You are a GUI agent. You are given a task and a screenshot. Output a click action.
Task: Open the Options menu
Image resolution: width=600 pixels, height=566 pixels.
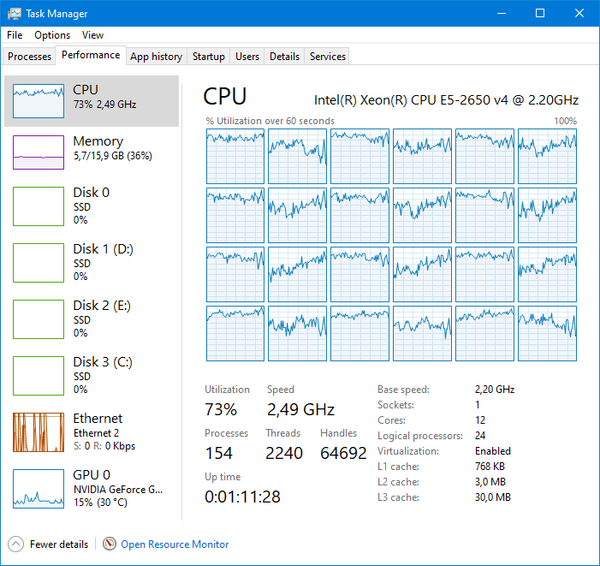[52, 35]
